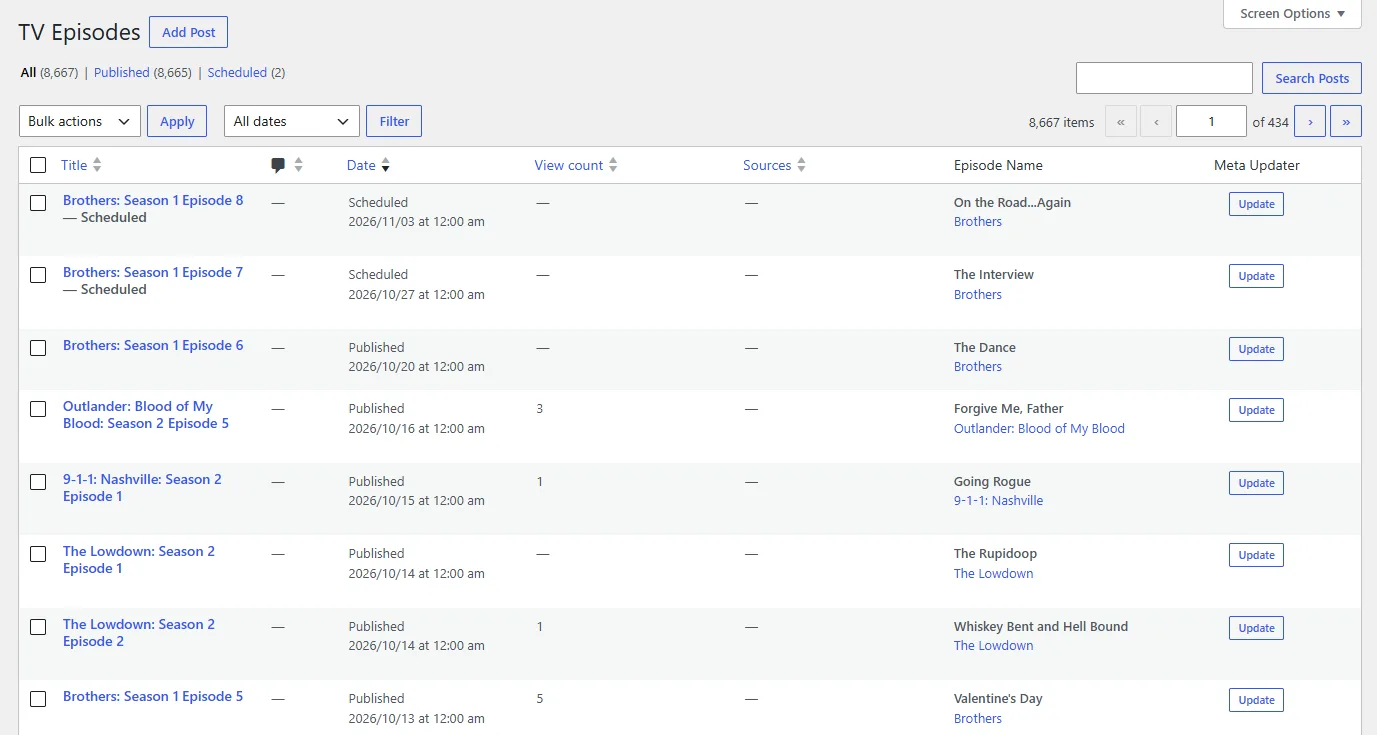Switch to the Published view
Screen dimensions: 1377x735
122,72
